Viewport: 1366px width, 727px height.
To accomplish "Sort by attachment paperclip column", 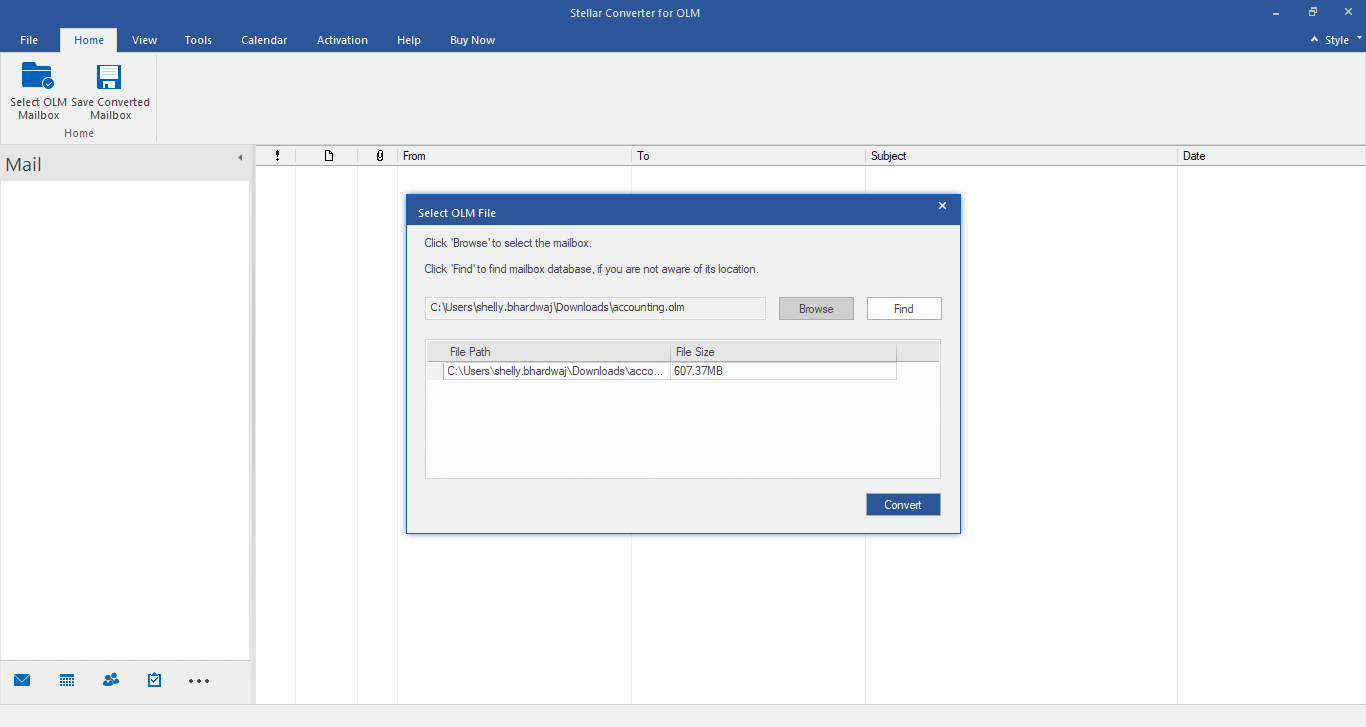I will click(379, 156).
